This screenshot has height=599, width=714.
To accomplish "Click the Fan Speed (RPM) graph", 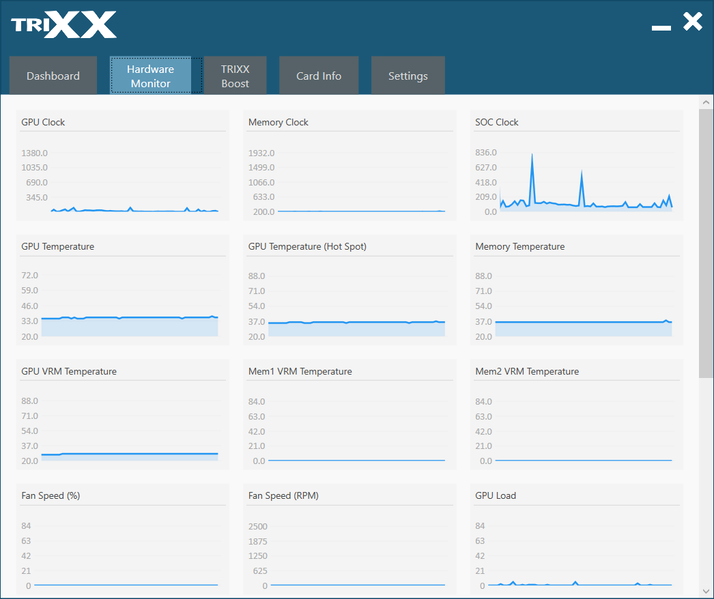I will (x=349, y=555).
